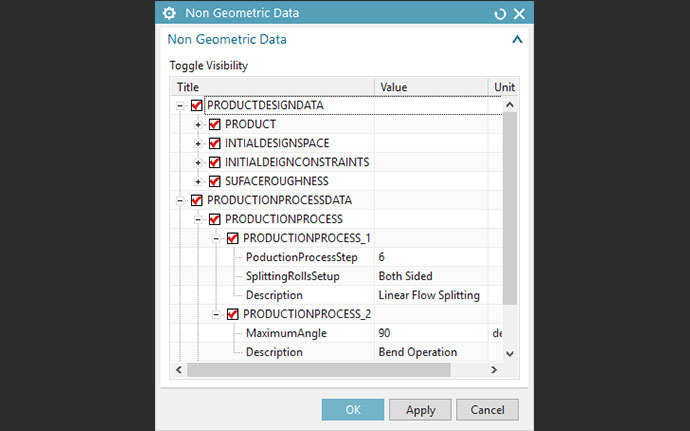
Task: Collapse the Non Geometric Data section chevron
Action: click(517, 40)
